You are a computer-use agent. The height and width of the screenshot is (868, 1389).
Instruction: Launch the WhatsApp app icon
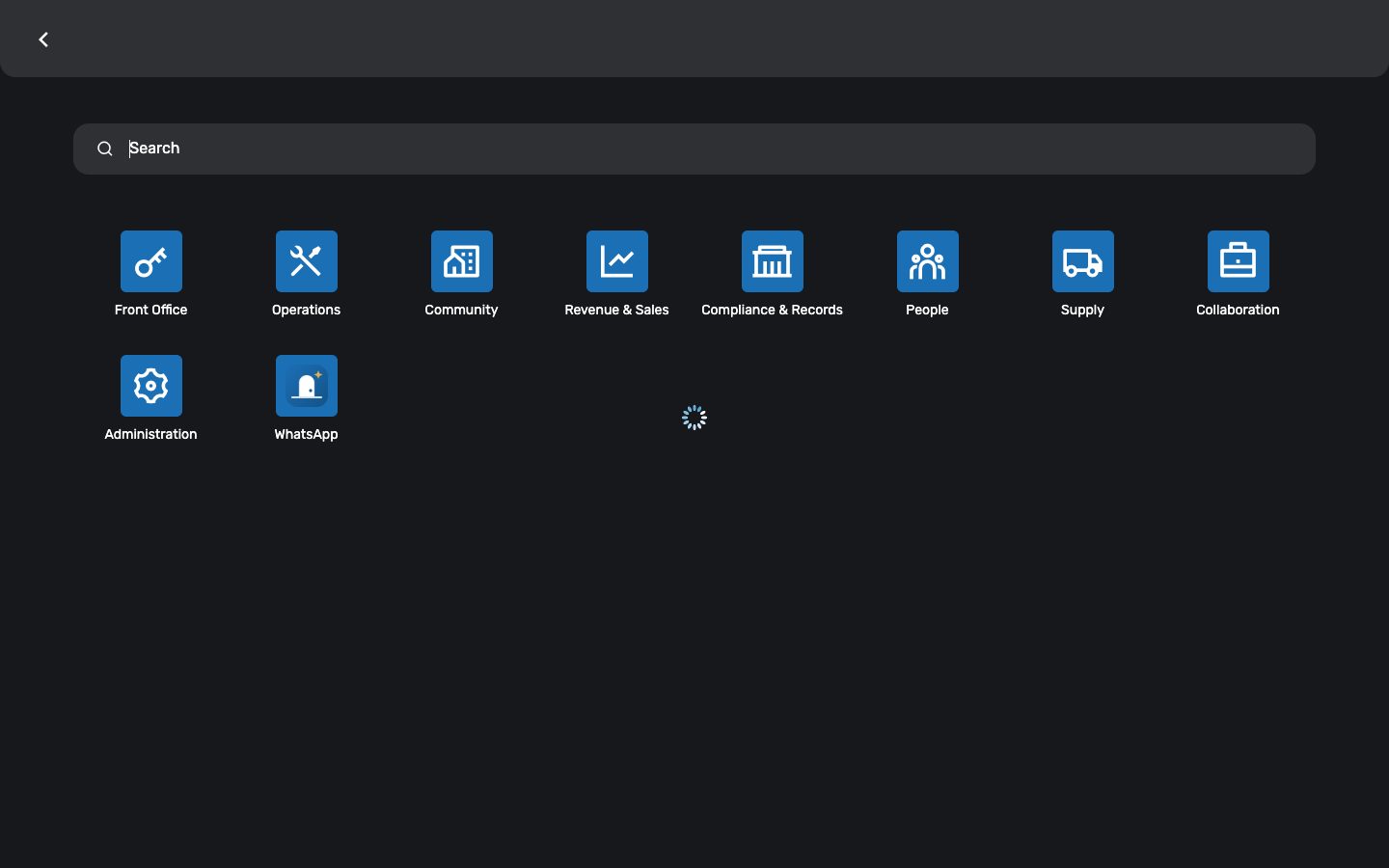(x=307, y=386)
